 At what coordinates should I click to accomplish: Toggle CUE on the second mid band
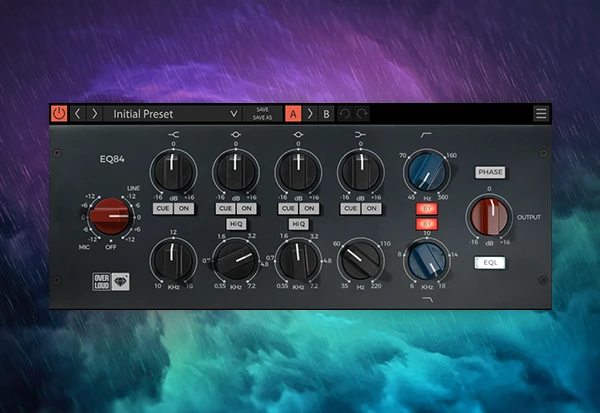click(288, 209)
